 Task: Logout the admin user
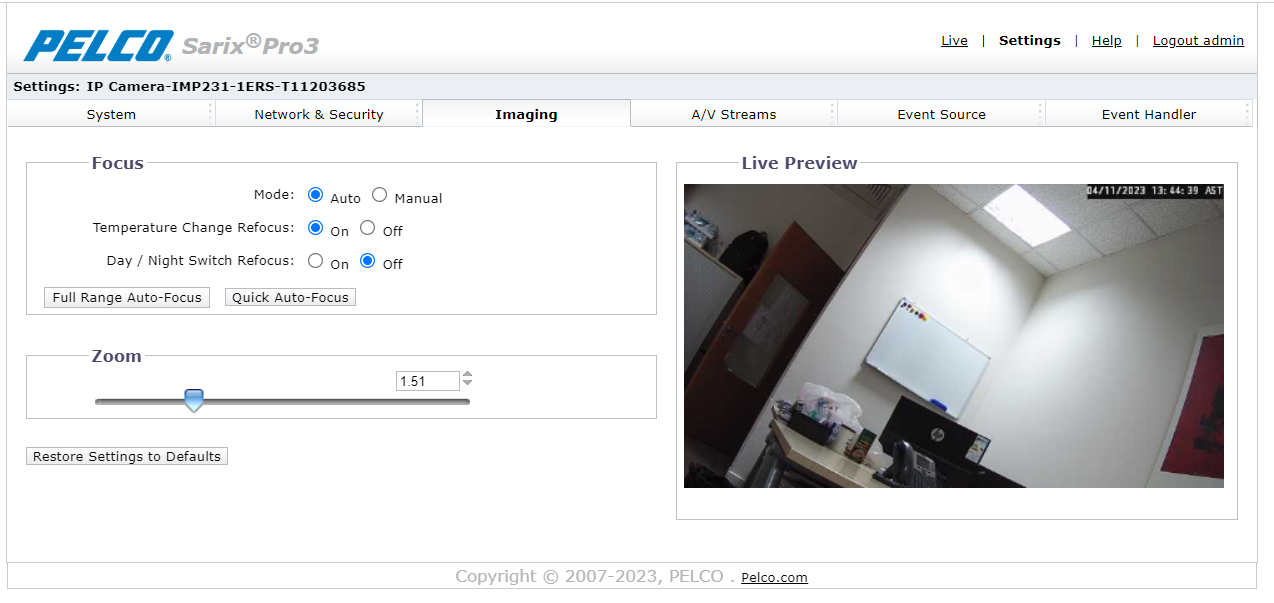(1198, 40)
